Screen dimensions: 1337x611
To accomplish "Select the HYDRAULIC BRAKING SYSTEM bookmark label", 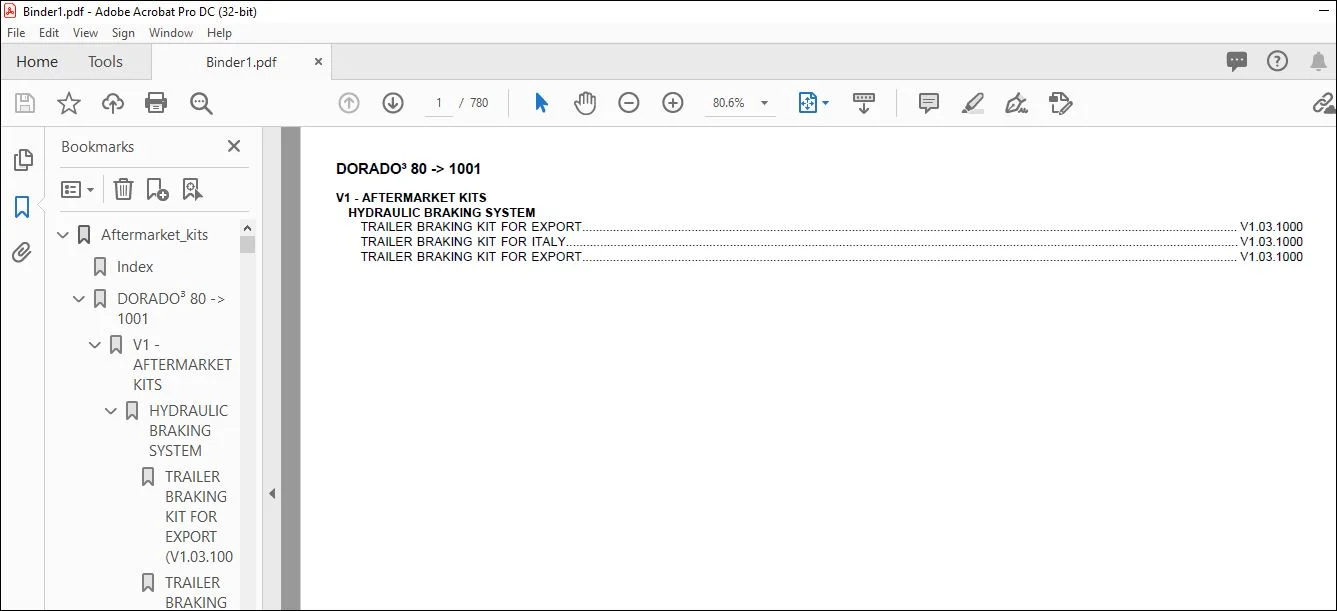I will pos(189,431).
